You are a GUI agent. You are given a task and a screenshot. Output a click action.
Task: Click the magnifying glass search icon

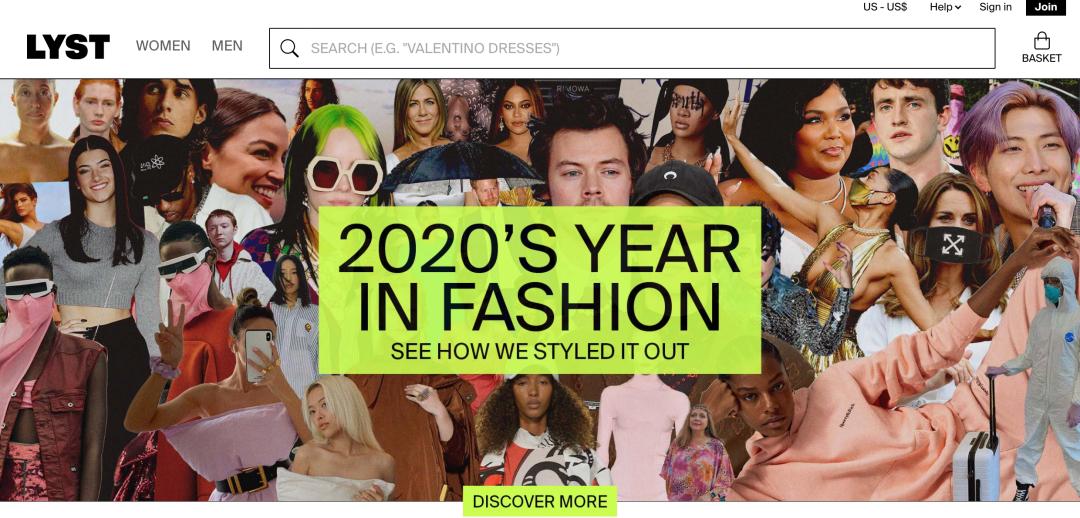pos(289,48)
